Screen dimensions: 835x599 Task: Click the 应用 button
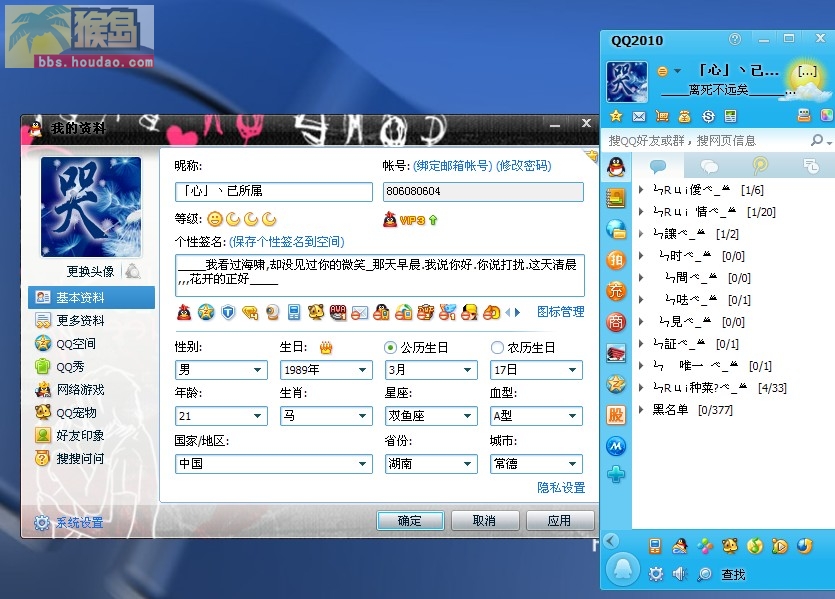tap(560, 520)
